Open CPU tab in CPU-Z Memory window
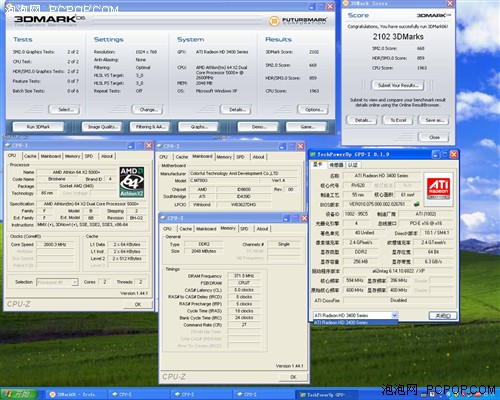500x400 pixels. click(168, 229)
